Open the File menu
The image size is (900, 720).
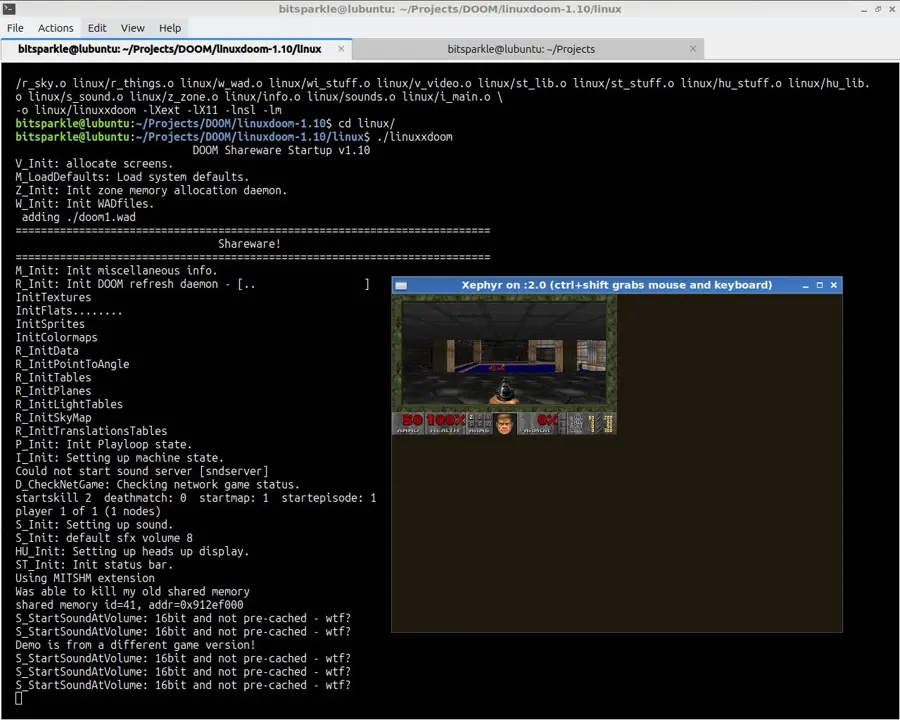[15, 28]
